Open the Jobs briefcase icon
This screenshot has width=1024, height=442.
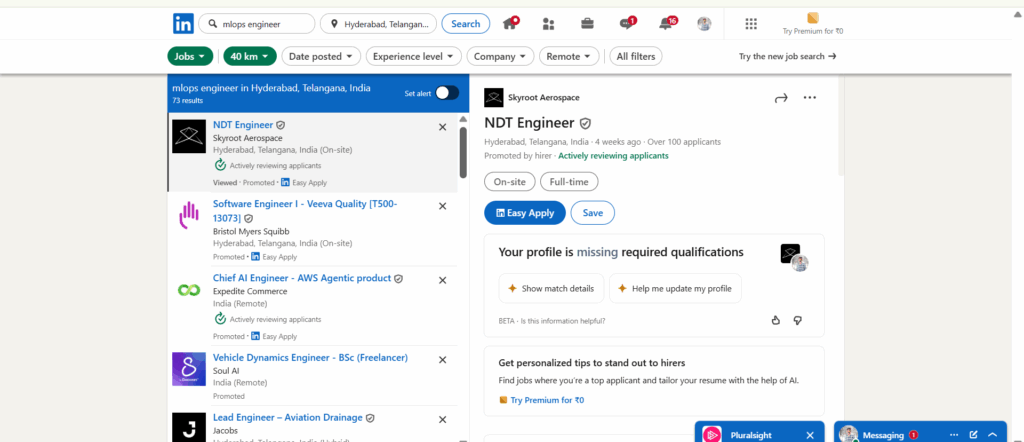(x=587, y=23)
